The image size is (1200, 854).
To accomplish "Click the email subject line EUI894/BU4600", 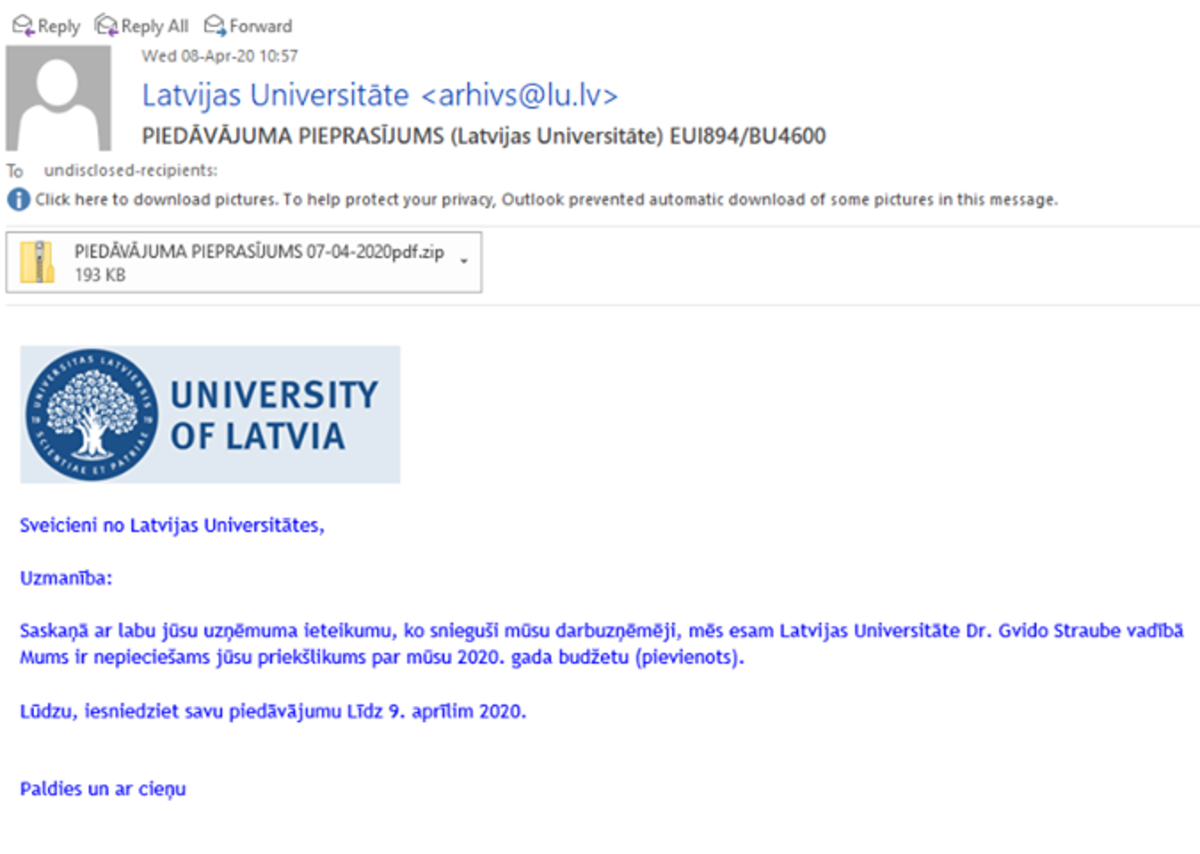I will tap(484, 137).
